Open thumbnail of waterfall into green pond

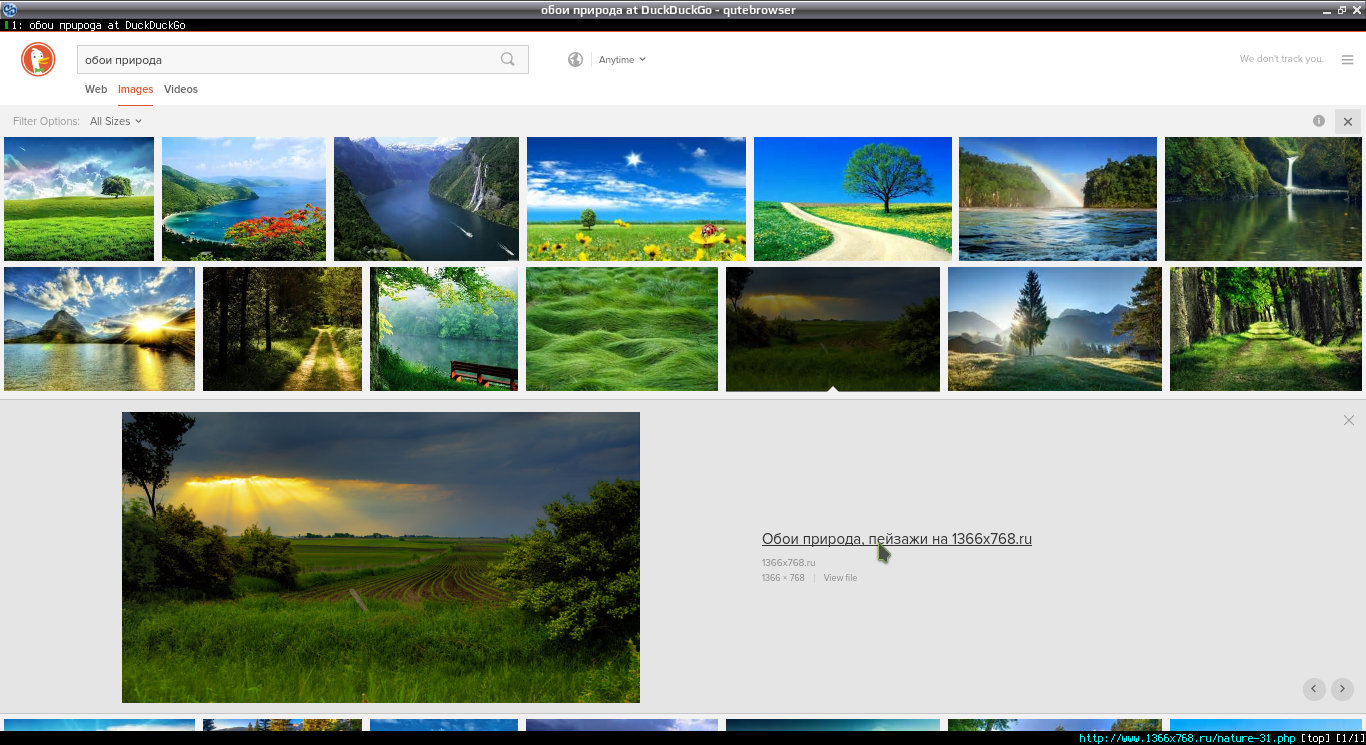coord(1263,199)
